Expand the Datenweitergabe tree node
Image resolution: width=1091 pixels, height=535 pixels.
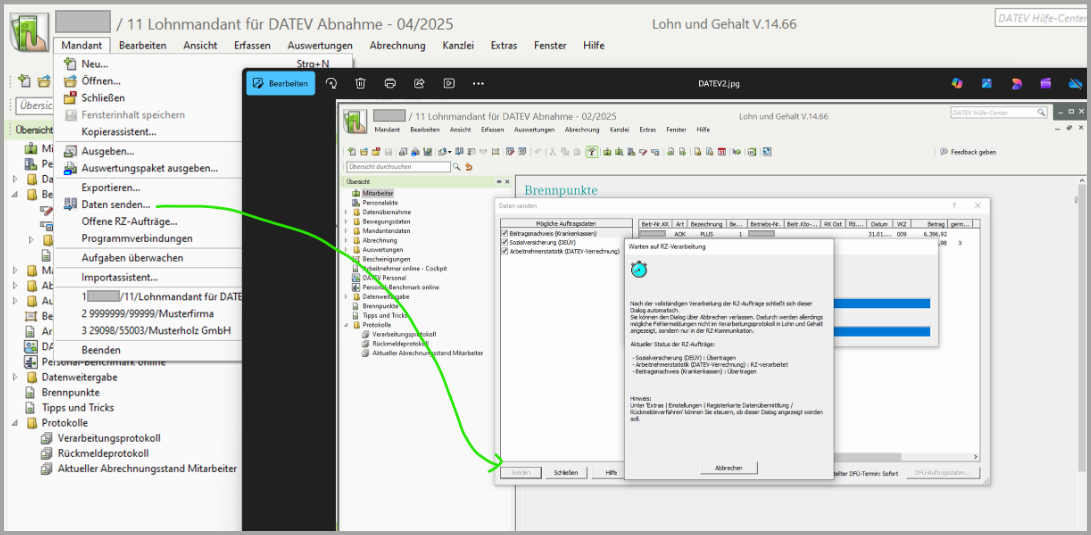pos(15,377)
